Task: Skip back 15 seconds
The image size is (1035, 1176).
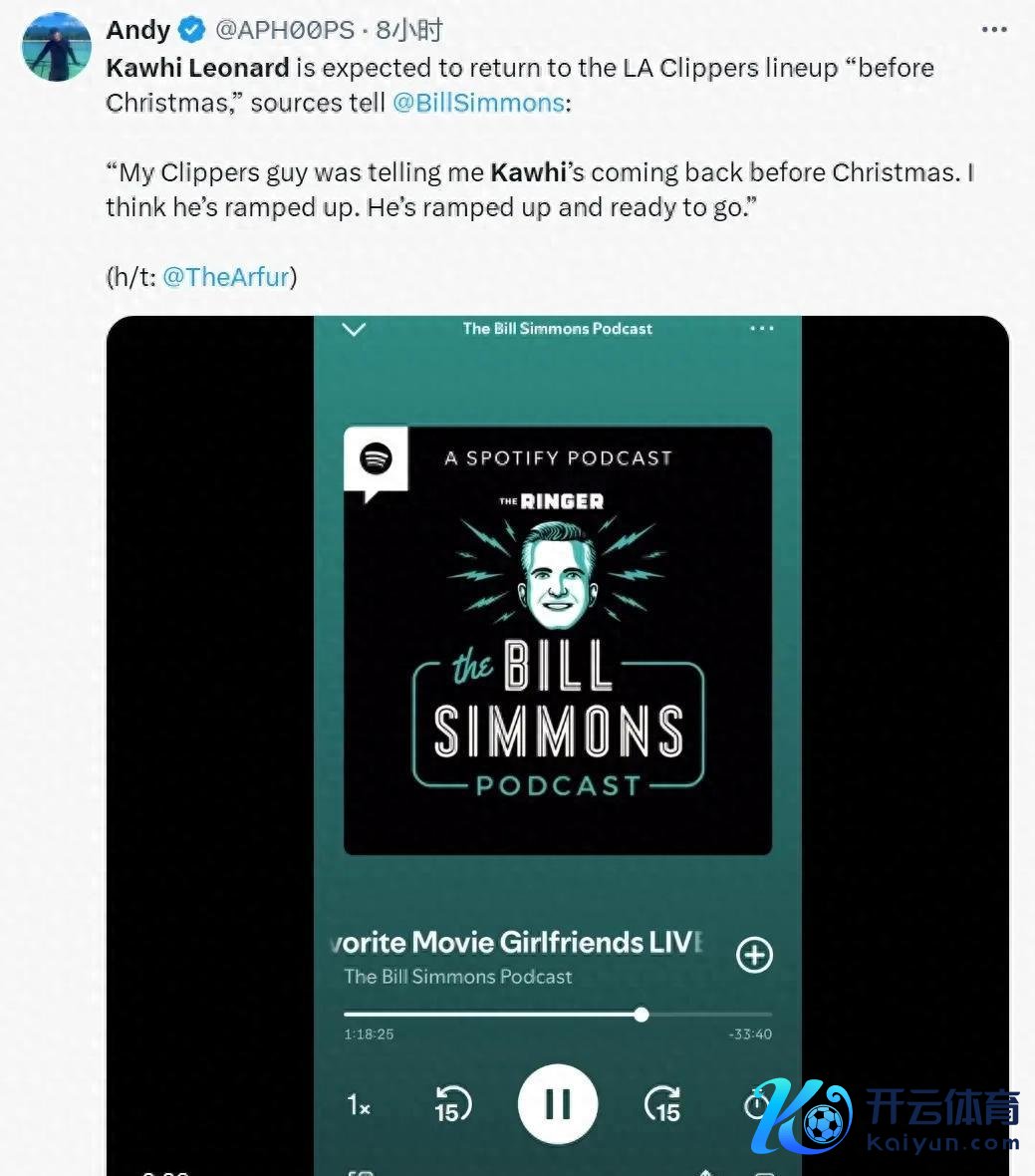Action: click(x=452, y=1104)
